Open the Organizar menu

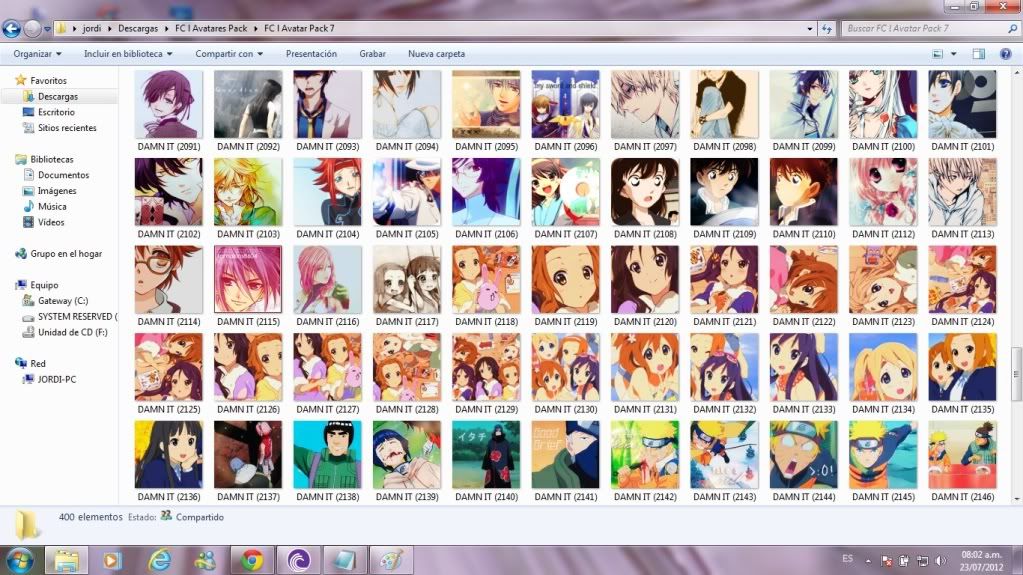point(37,54)
